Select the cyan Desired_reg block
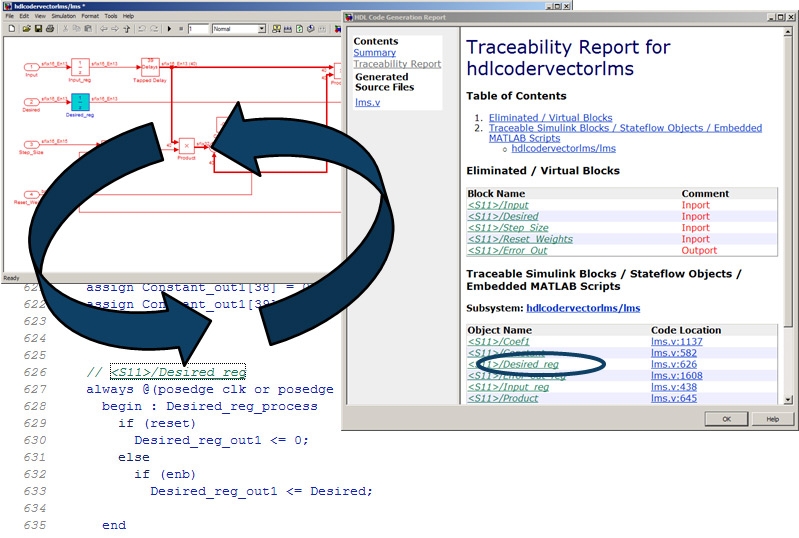The height and width of the screenshot is (538, 799). pyautogui.click(x=81, y=101)
